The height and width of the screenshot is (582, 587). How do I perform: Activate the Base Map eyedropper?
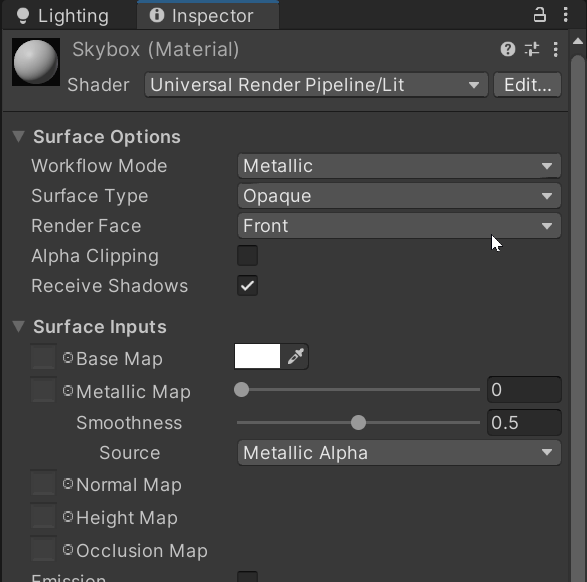(x=295, y=356)
